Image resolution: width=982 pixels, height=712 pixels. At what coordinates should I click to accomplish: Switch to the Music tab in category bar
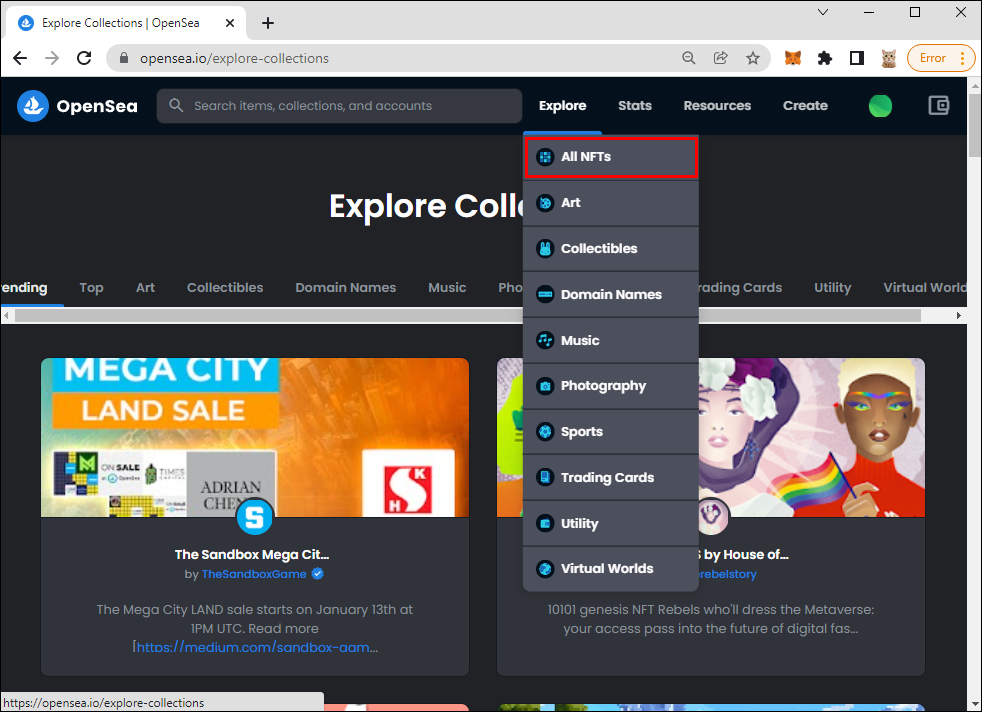pyautogui.click(x=447, y=287)
